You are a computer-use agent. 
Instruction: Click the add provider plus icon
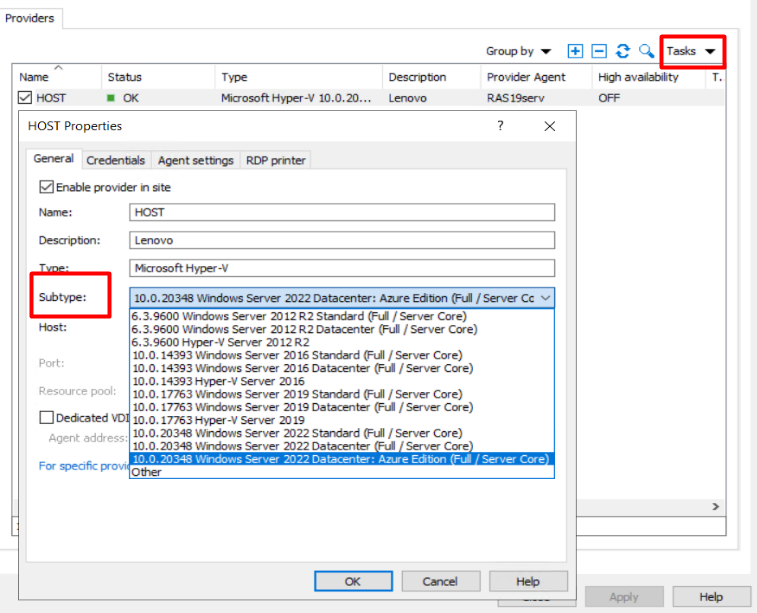575,51
